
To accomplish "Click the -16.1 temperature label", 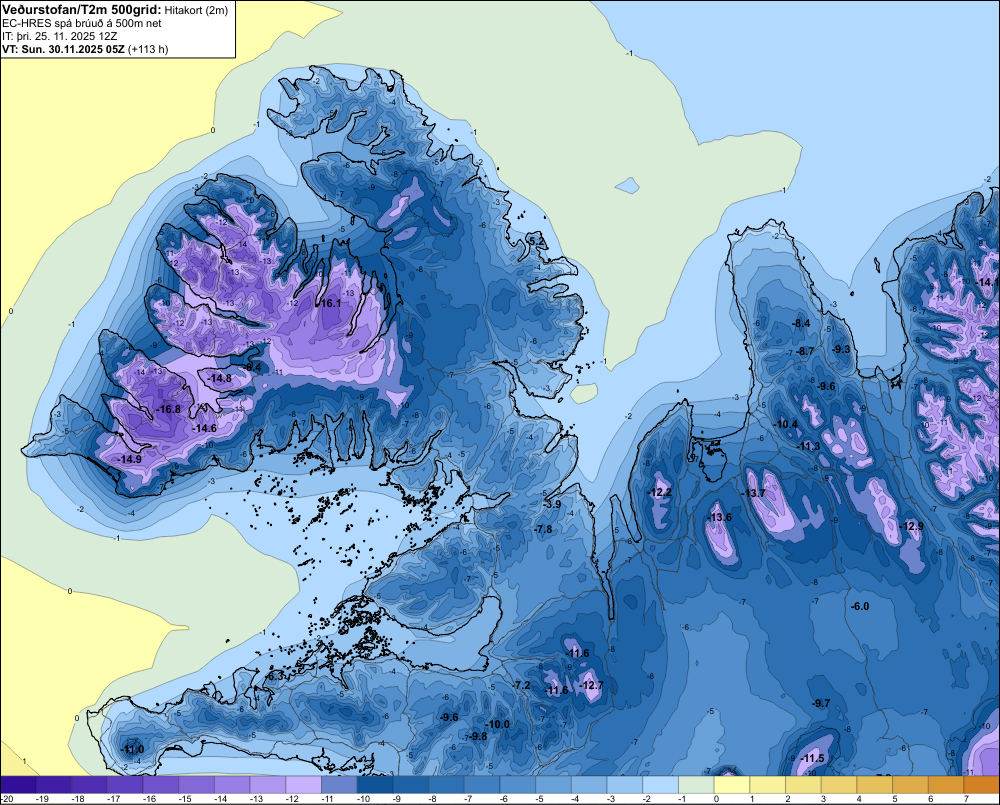I will tap(329, 304).
